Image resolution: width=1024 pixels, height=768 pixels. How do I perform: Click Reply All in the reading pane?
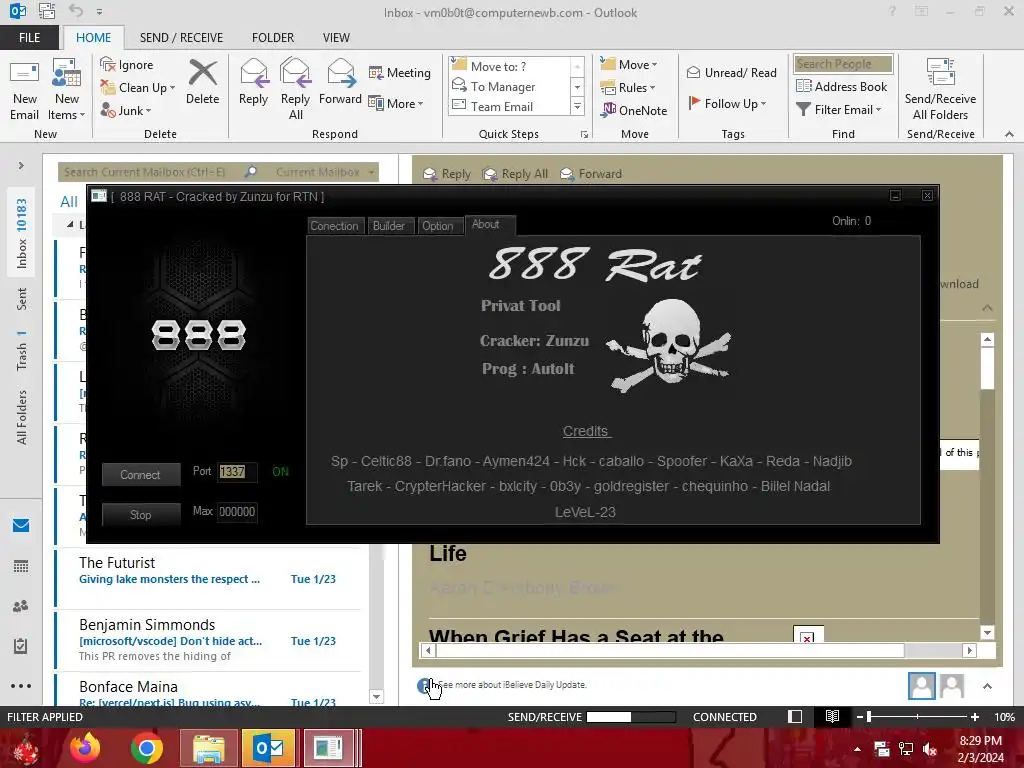click(x=515, y=174)
